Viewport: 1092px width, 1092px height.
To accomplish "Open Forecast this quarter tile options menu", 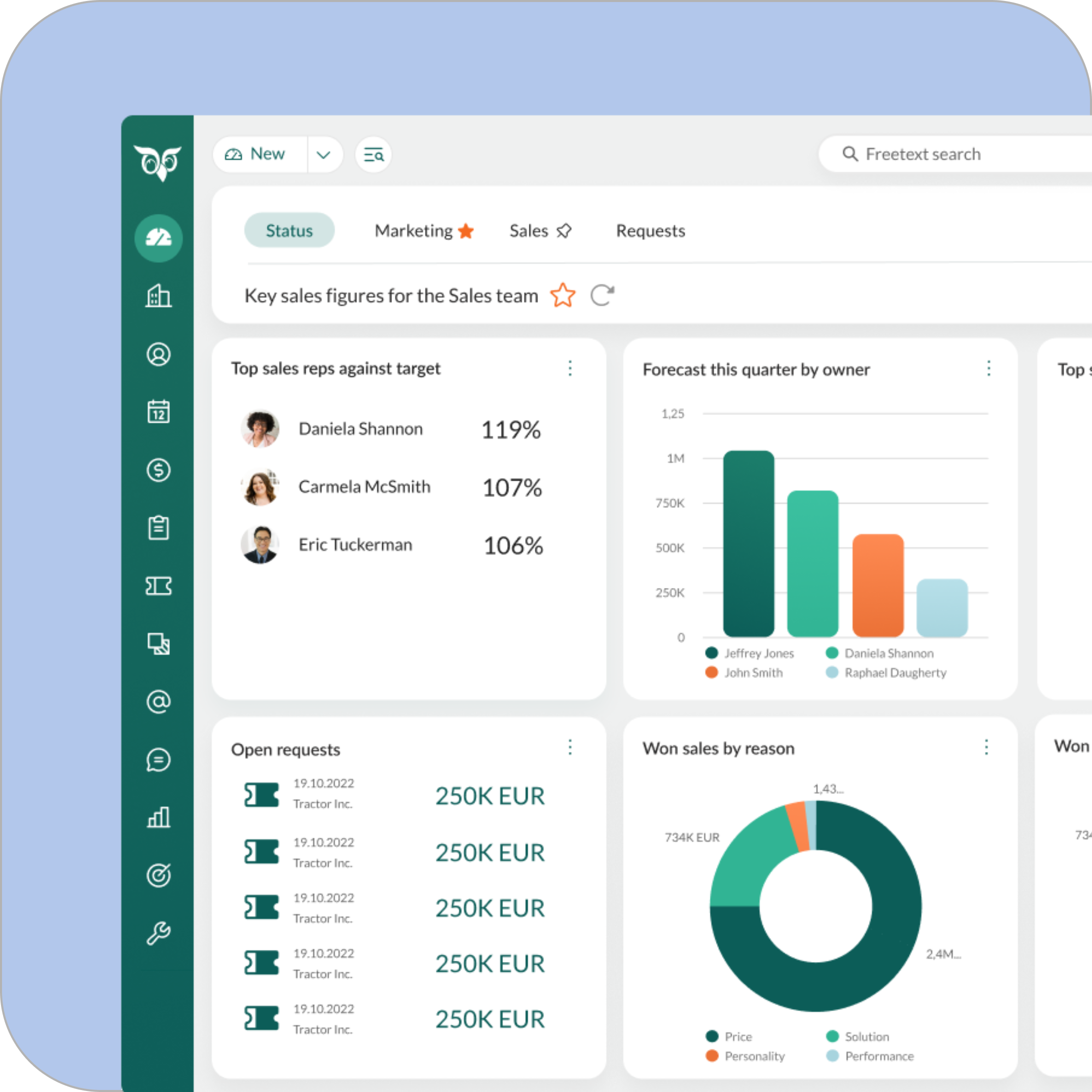I will (988, 368).
